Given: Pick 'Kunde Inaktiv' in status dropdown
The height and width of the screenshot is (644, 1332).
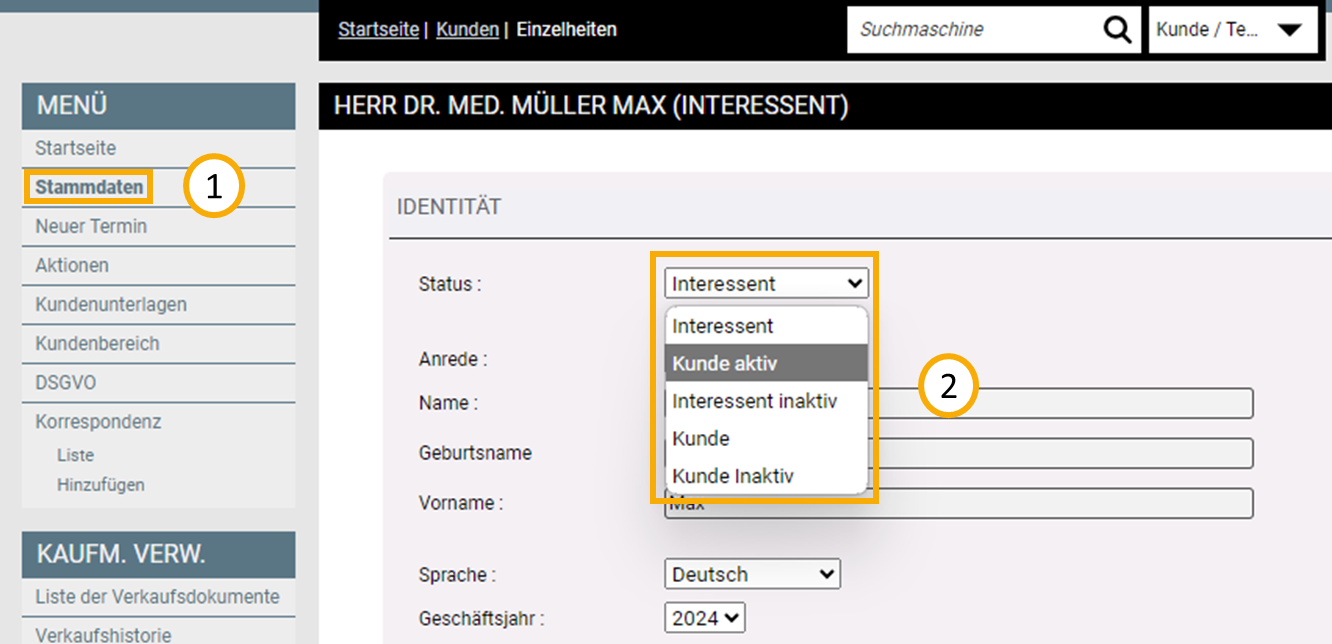Looking at the screenshot, I should pyautogui.click(x=765, y=476).
